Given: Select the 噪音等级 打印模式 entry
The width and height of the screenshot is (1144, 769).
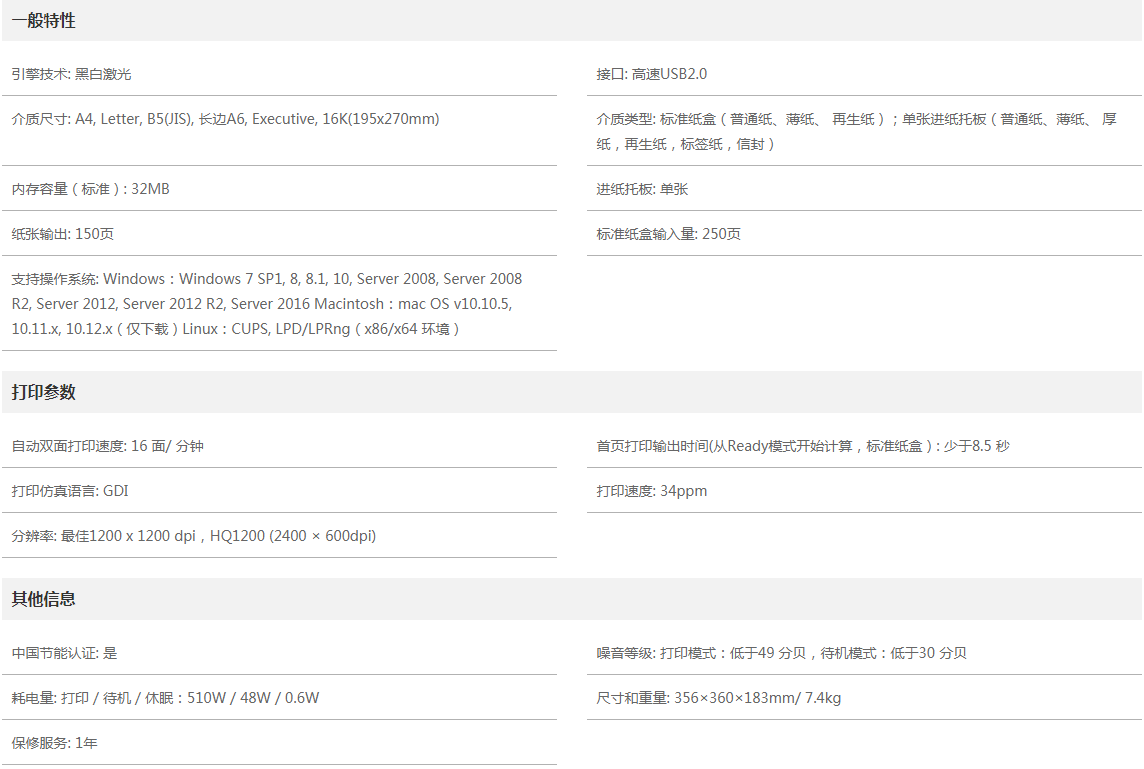Looking at the screenshot, I should [782, 653].
